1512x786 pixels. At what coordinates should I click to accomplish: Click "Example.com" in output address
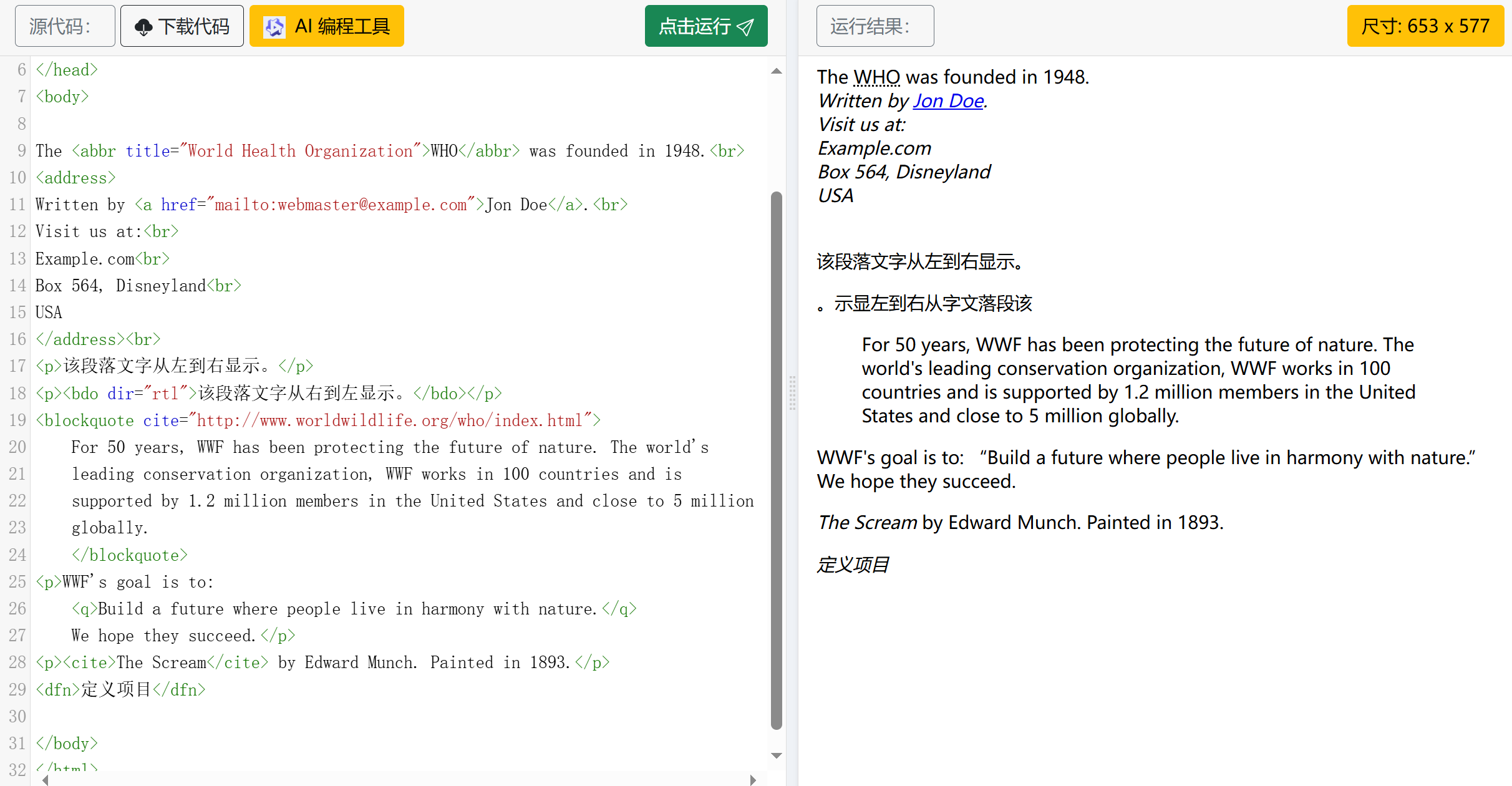coord(875,148)
